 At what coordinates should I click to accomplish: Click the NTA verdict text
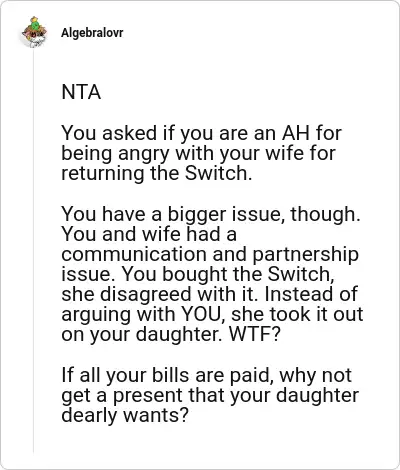click(81, 92)
